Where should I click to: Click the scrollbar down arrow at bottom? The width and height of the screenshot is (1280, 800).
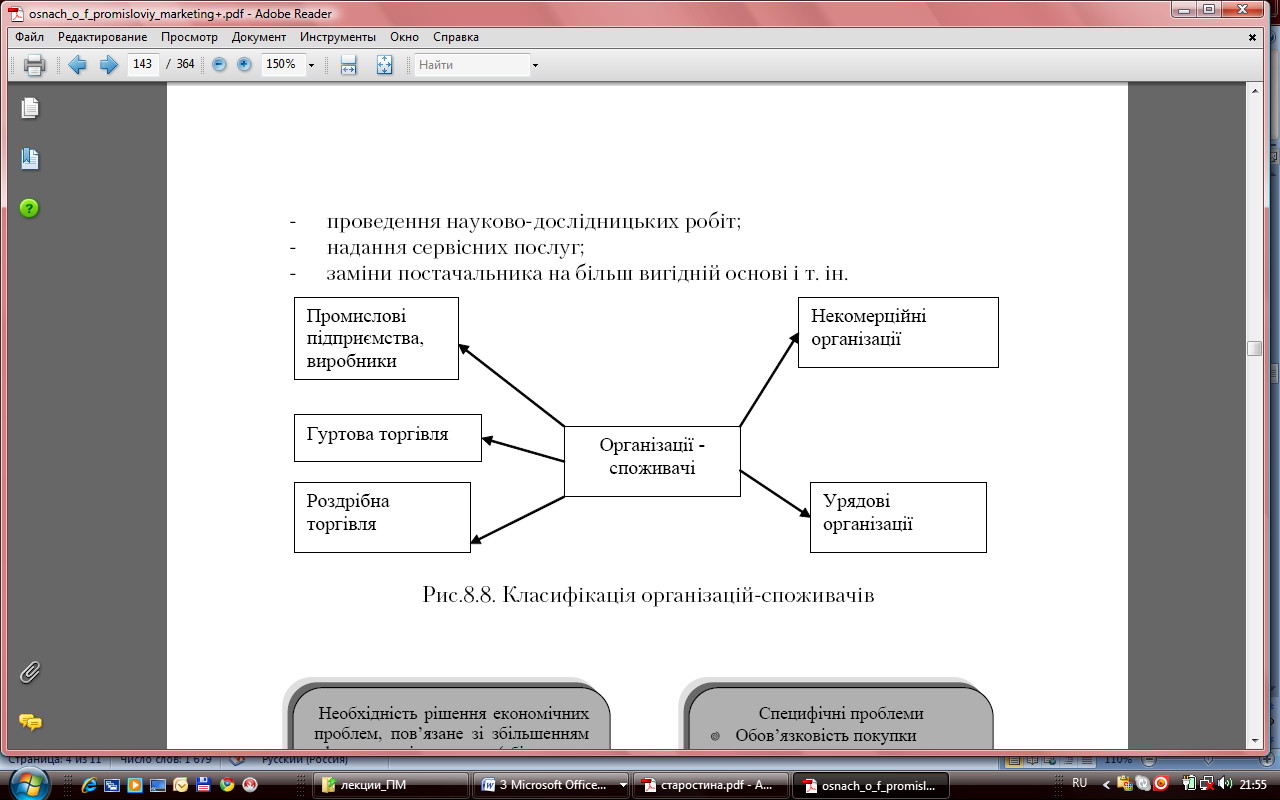tap(1254, 739)
